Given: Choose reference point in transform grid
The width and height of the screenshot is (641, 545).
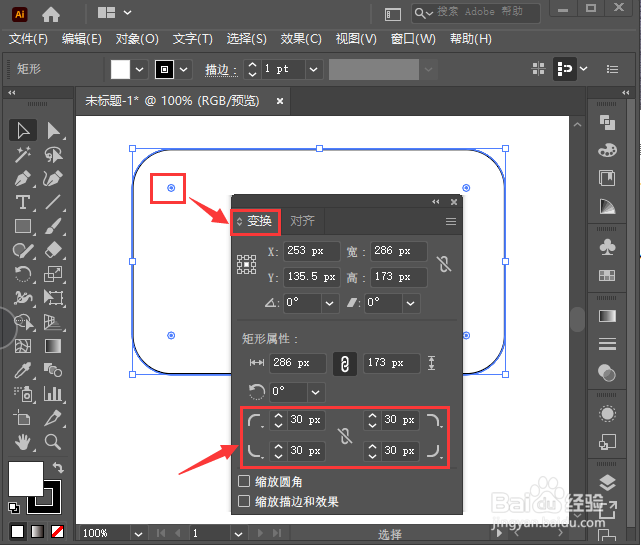Looking at the screenshot, I should (x=247, y=265).
